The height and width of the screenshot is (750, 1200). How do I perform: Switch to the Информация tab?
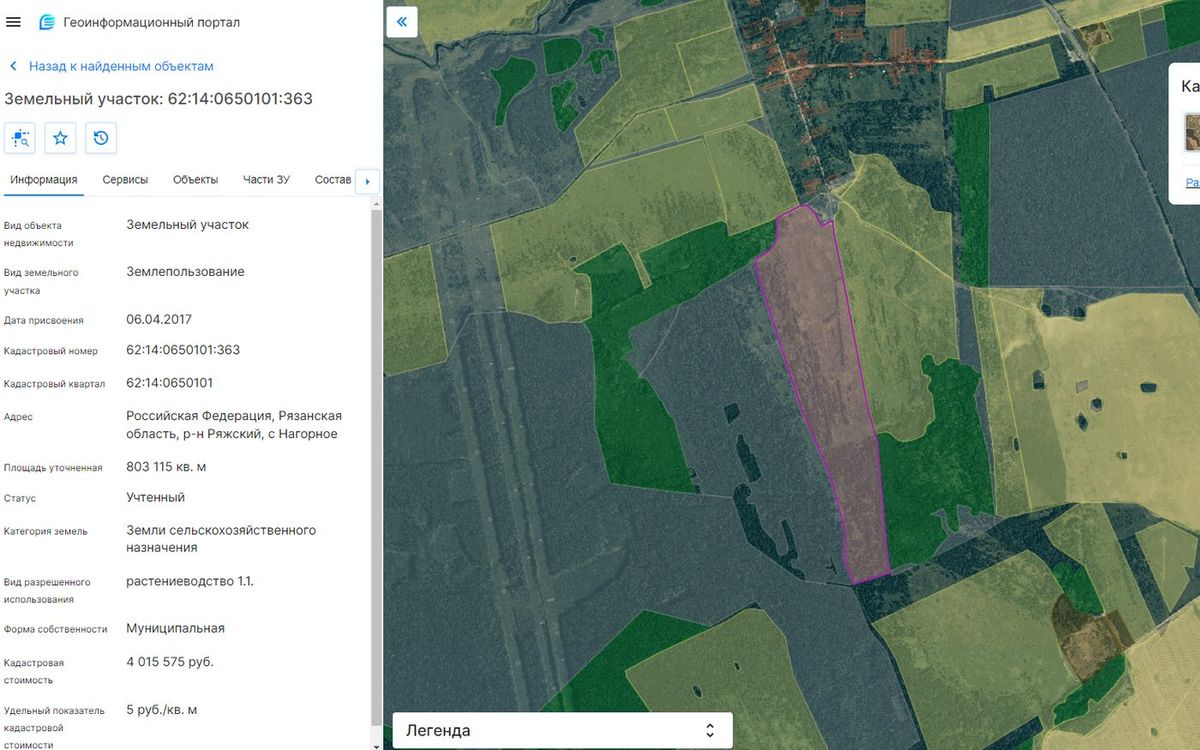[43, 180]
